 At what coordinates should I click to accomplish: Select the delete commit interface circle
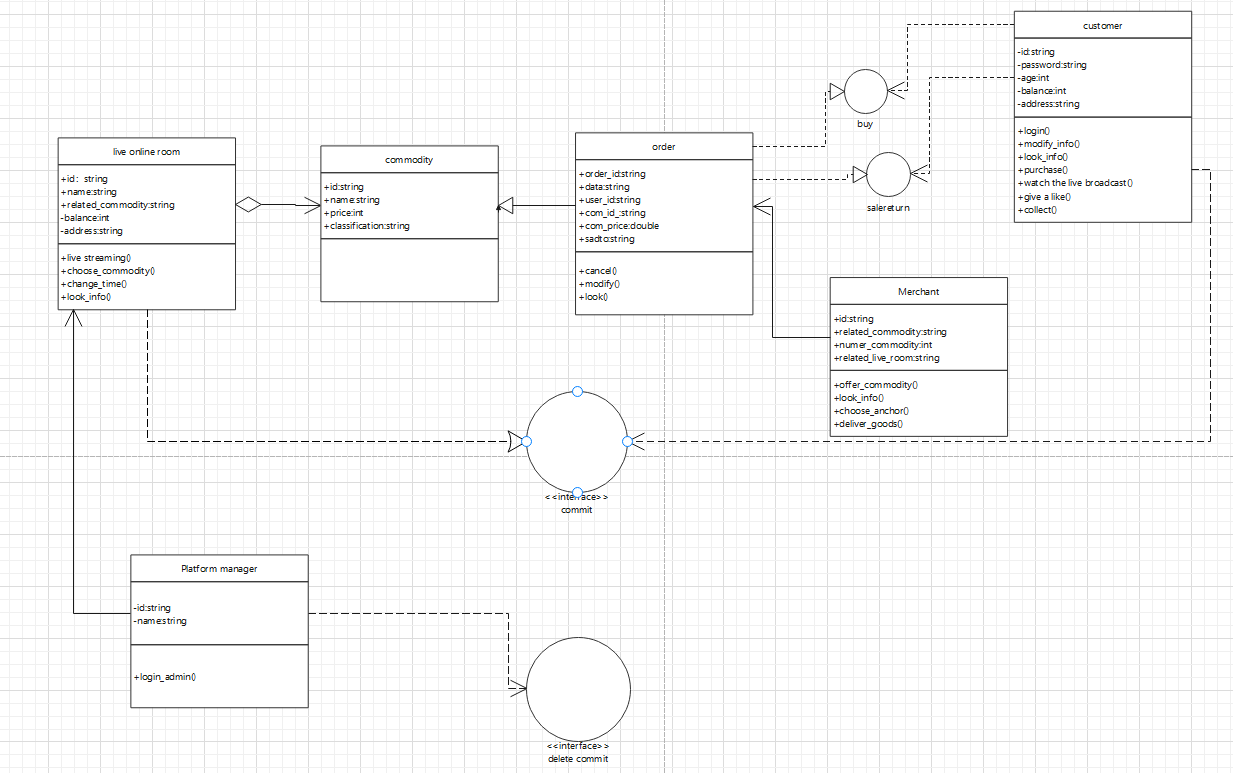578,687
